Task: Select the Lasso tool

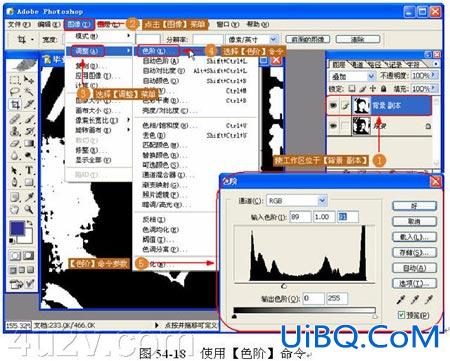Action: coord(15,92)
